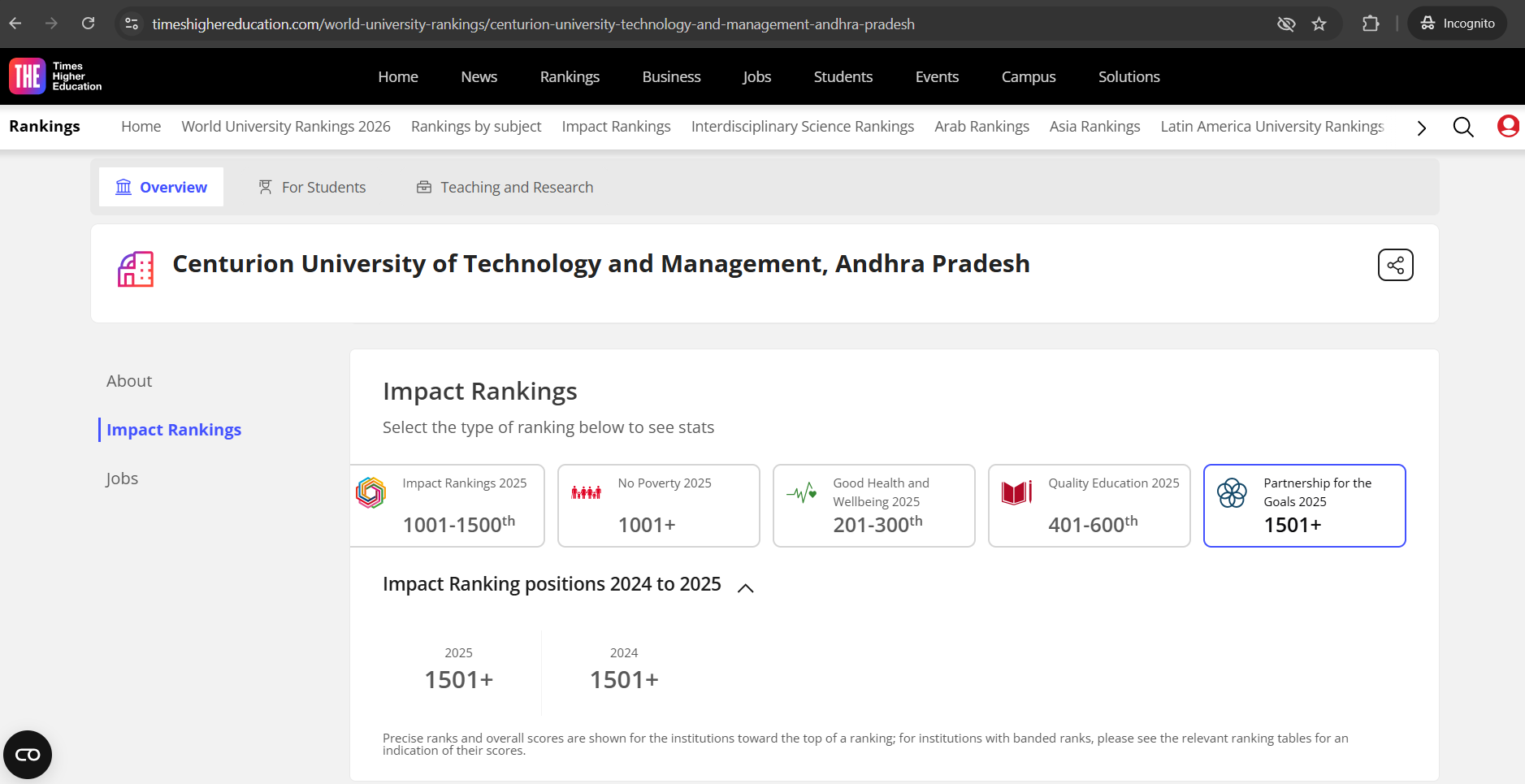The width and height of the screenshot is (1525, 784).
Task: Click the red user account icon
Action: (x=1508, y=127)
